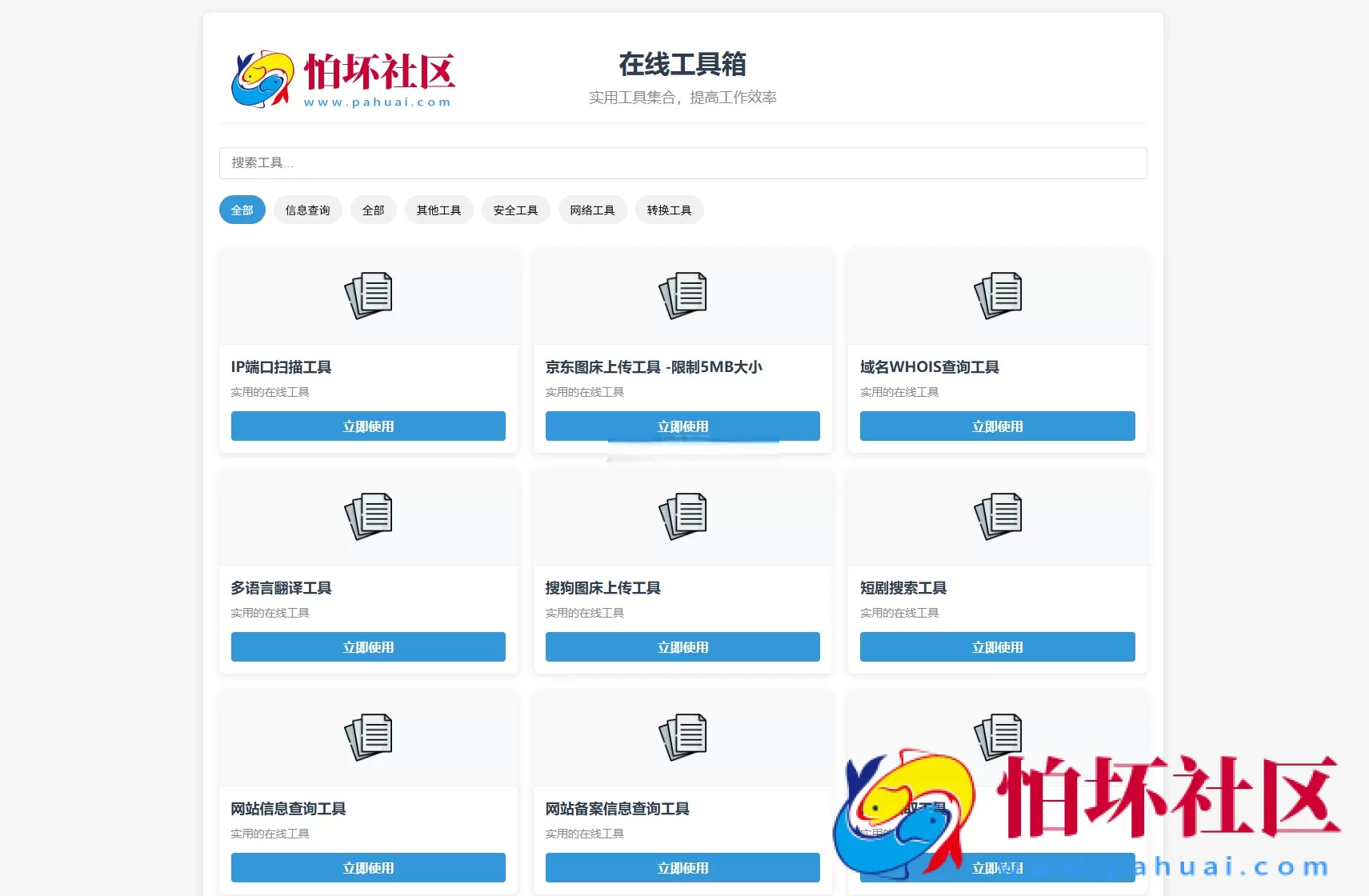Open 网站备案信息查询工具 via 立即使用 button
Screen dimensions: 1369x896
click(682, 867)
